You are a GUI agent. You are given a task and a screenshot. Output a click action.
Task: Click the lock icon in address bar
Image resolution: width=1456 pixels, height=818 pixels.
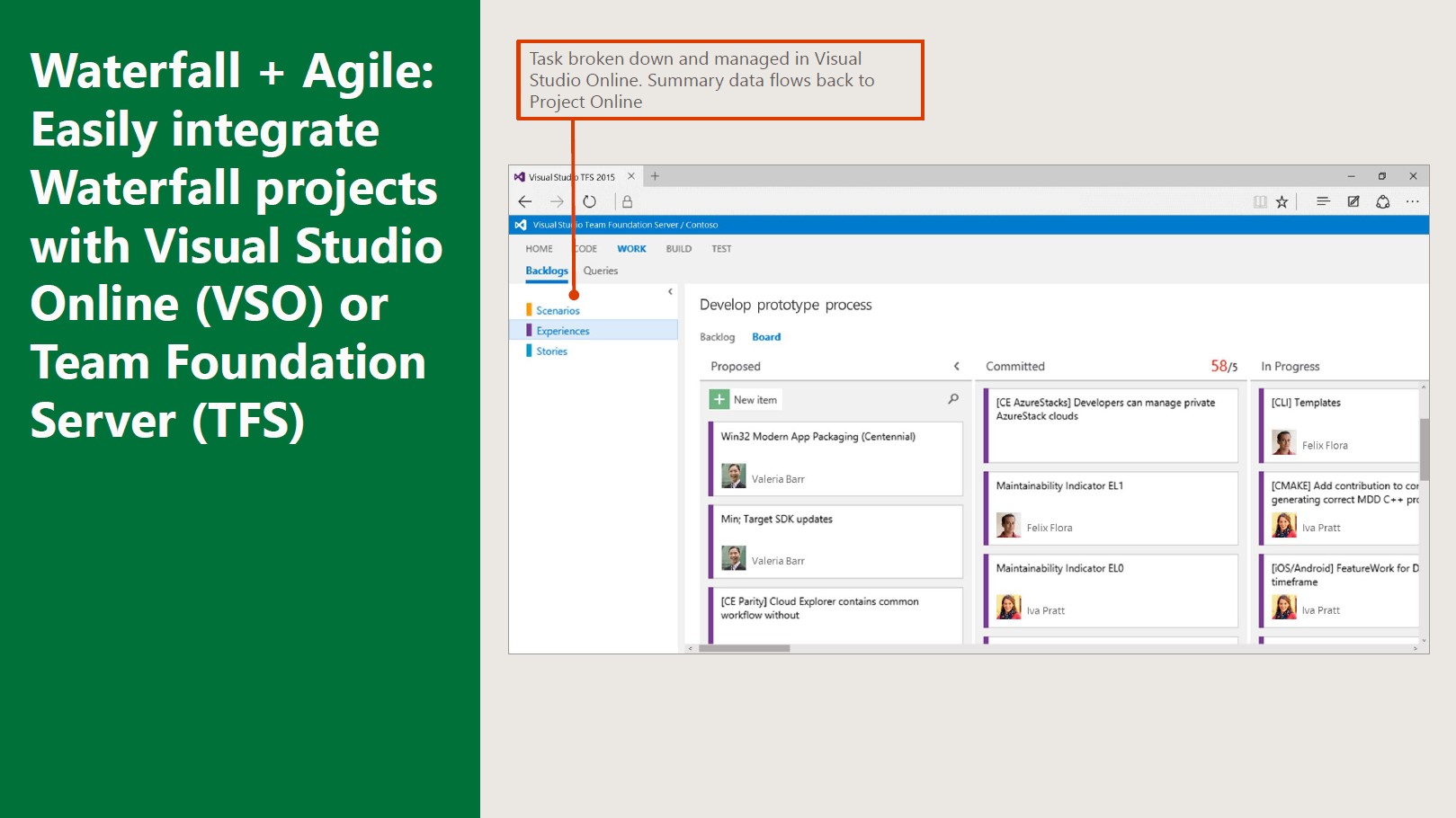(628, 201)
